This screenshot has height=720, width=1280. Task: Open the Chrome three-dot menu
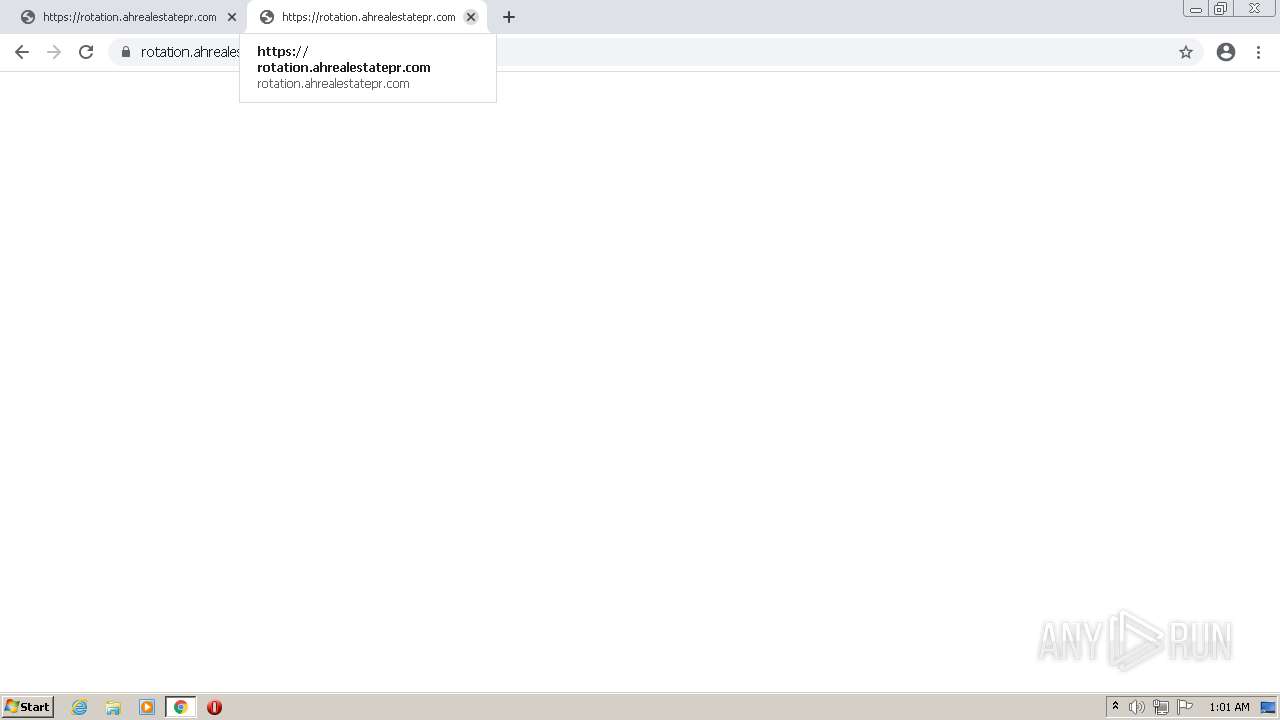(1258, 52)
